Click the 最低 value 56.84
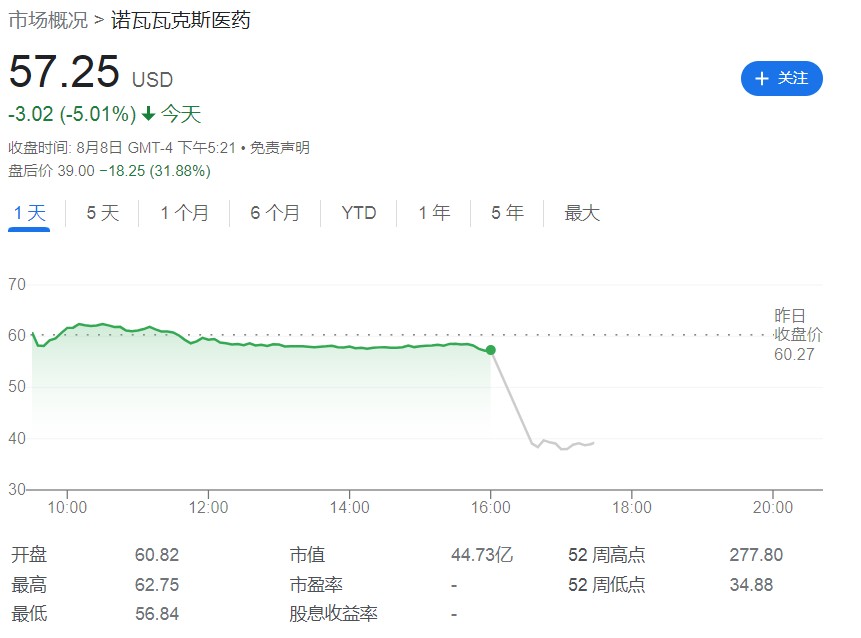This screenshot has height=638, width=861. [157, 614]
